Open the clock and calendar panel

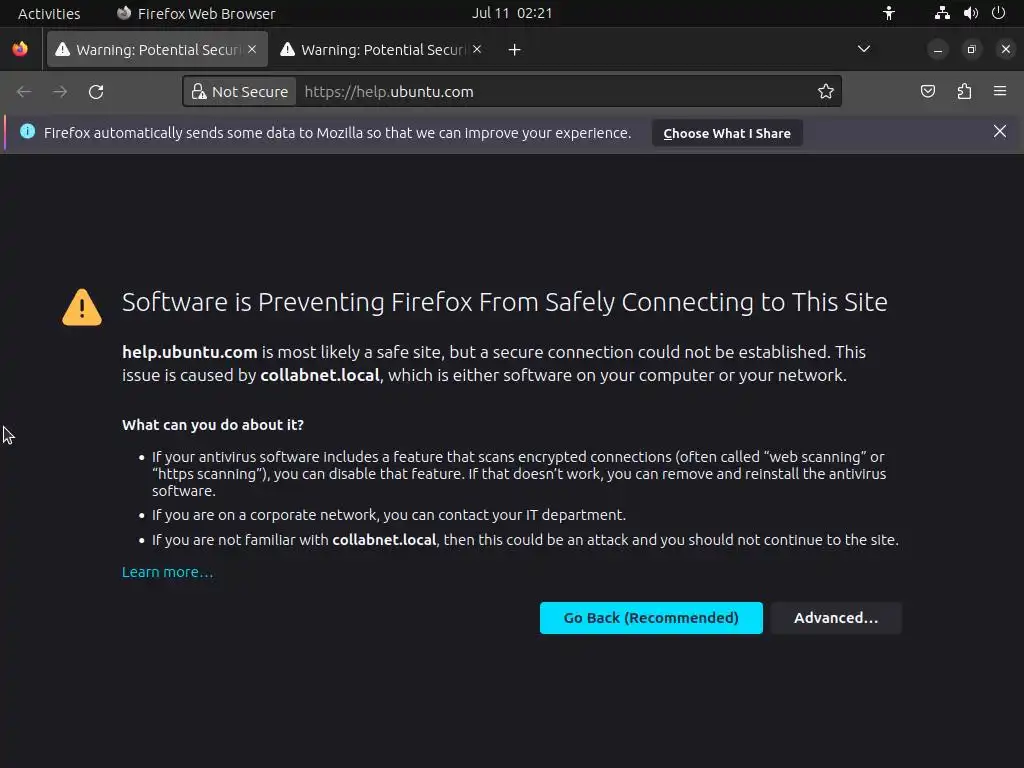click(x=512, y=13)
